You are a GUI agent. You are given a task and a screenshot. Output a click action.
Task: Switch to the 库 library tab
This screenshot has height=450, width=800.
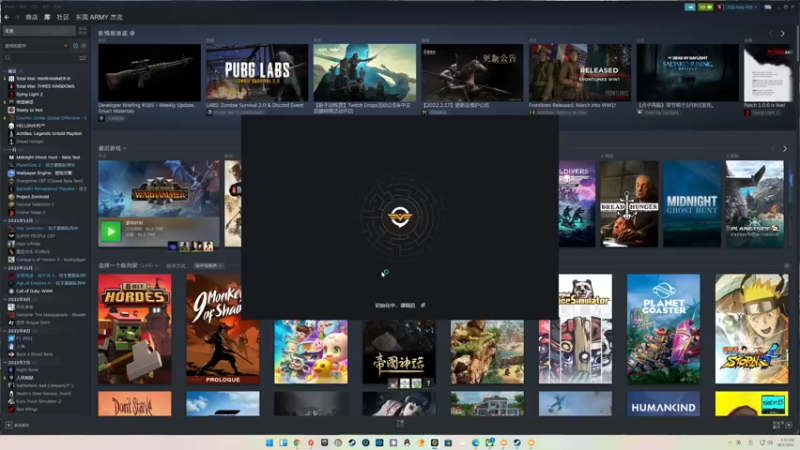tap(47, 17)
